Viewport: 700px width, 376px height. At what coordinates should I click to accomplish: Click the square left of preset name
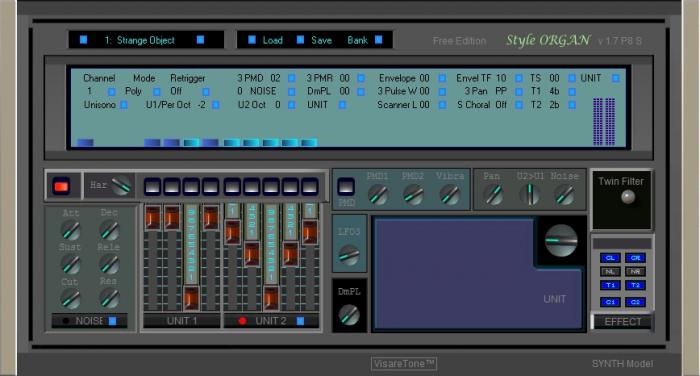83,40
